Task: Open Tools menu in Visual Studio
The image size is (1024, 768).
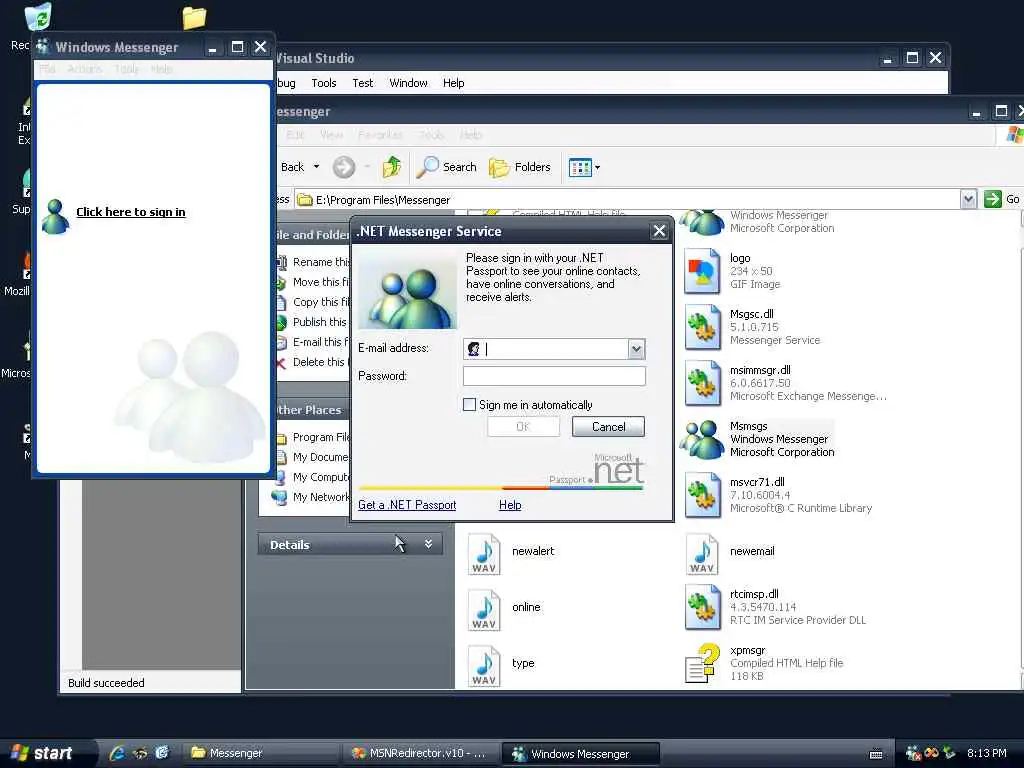Action: (x=324, y=83)
